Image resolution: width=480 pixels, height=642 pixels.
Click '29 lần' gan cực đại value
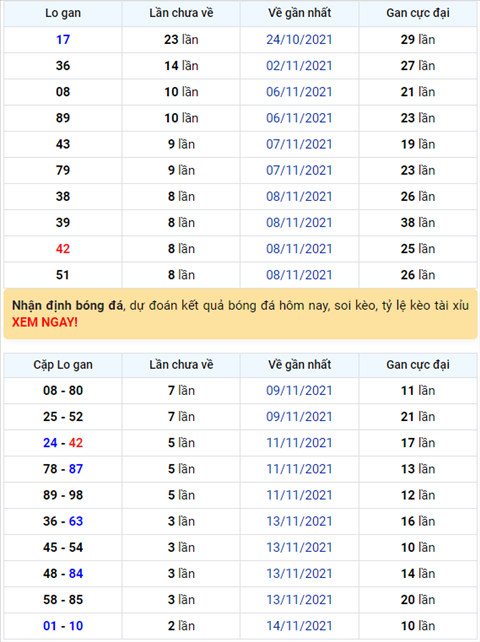[418, 40]
